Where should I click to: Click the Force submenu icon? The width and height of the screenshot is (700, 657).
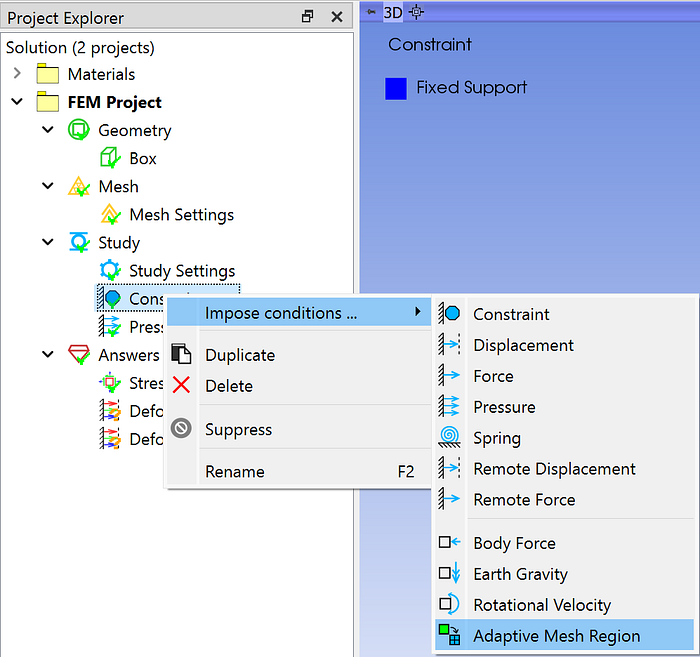tap(450, 375)
